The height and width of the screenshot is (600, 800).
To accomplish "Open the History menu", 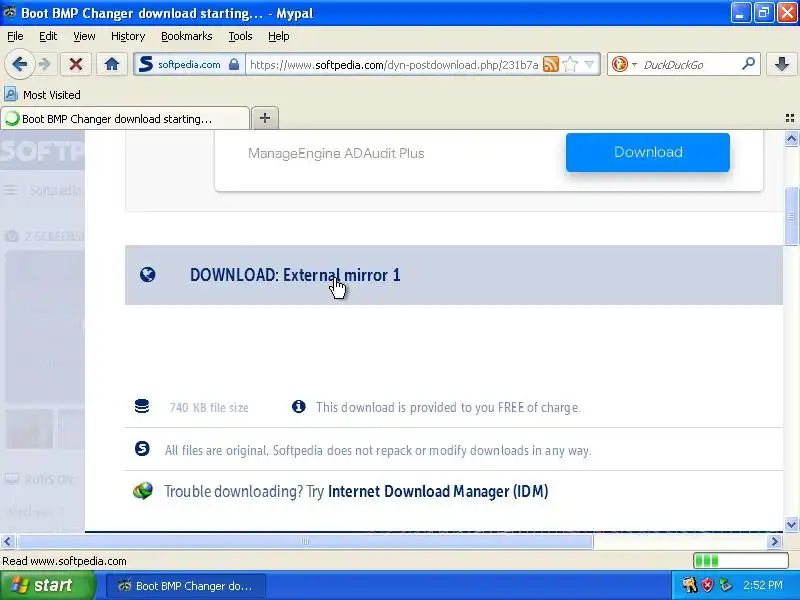I will coord(128,36).
